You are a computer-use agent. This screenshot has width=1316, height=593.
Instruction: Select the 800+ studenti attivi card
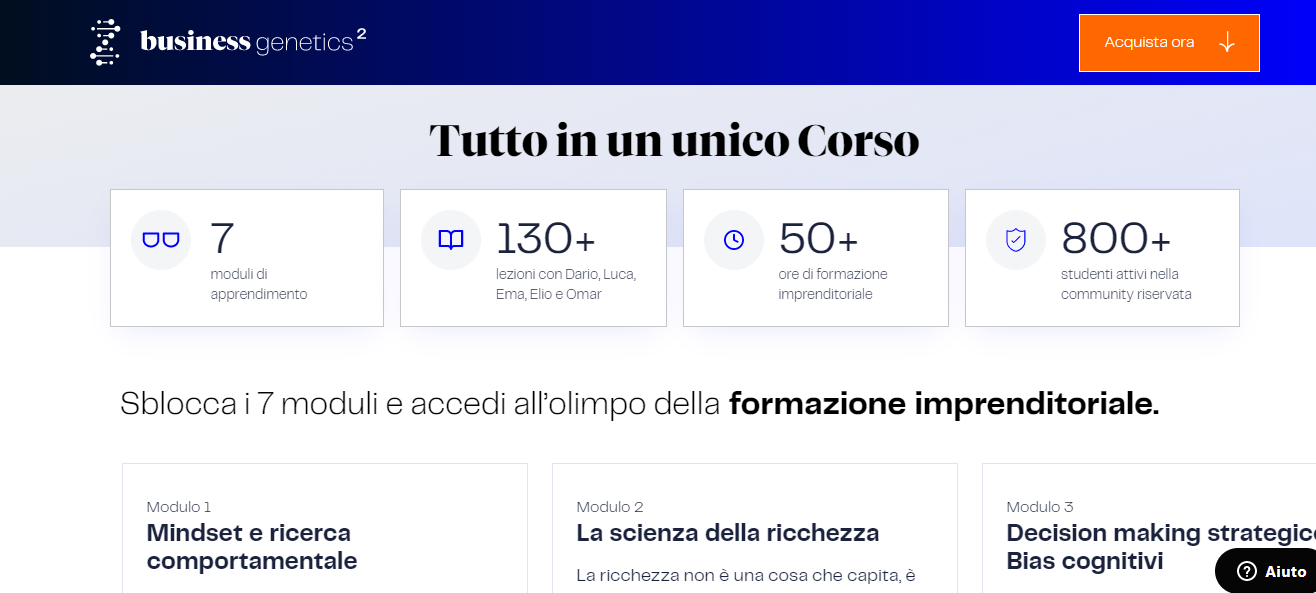click(1102, 258)
